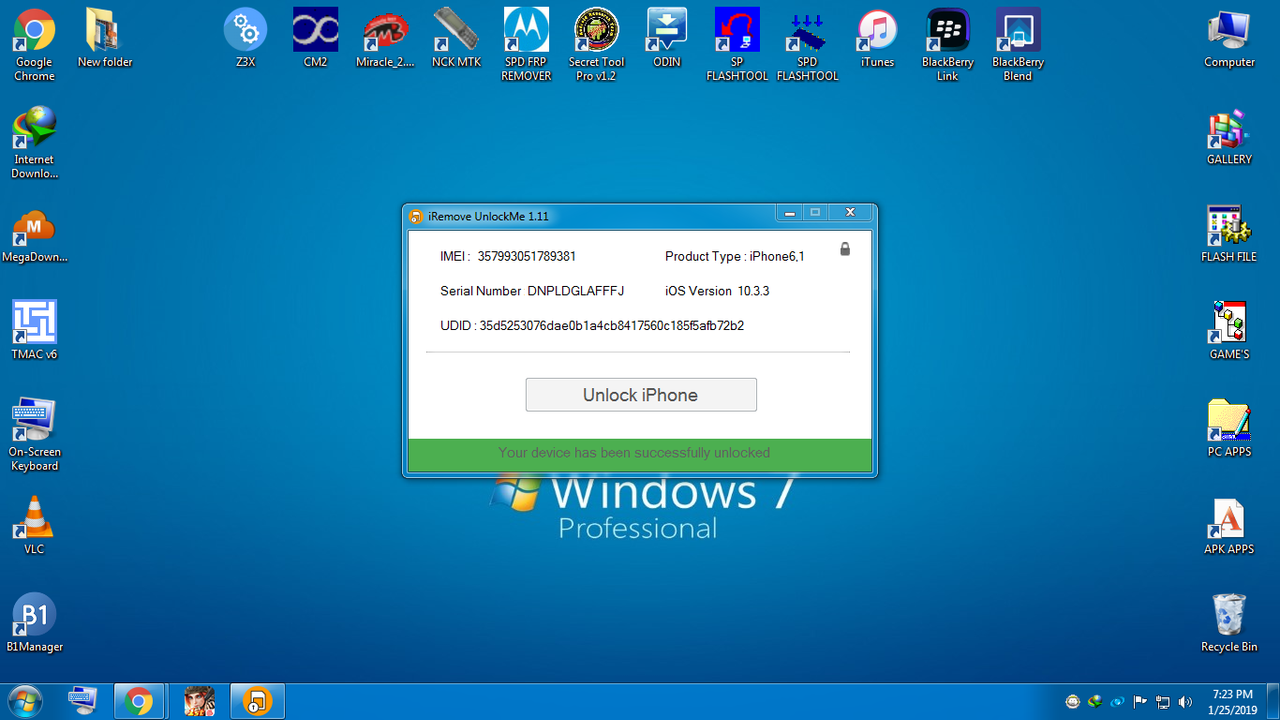The image size is (1280, 720).
Task: Close the iRemove UnlockMe window
Action: coord(850,213)
